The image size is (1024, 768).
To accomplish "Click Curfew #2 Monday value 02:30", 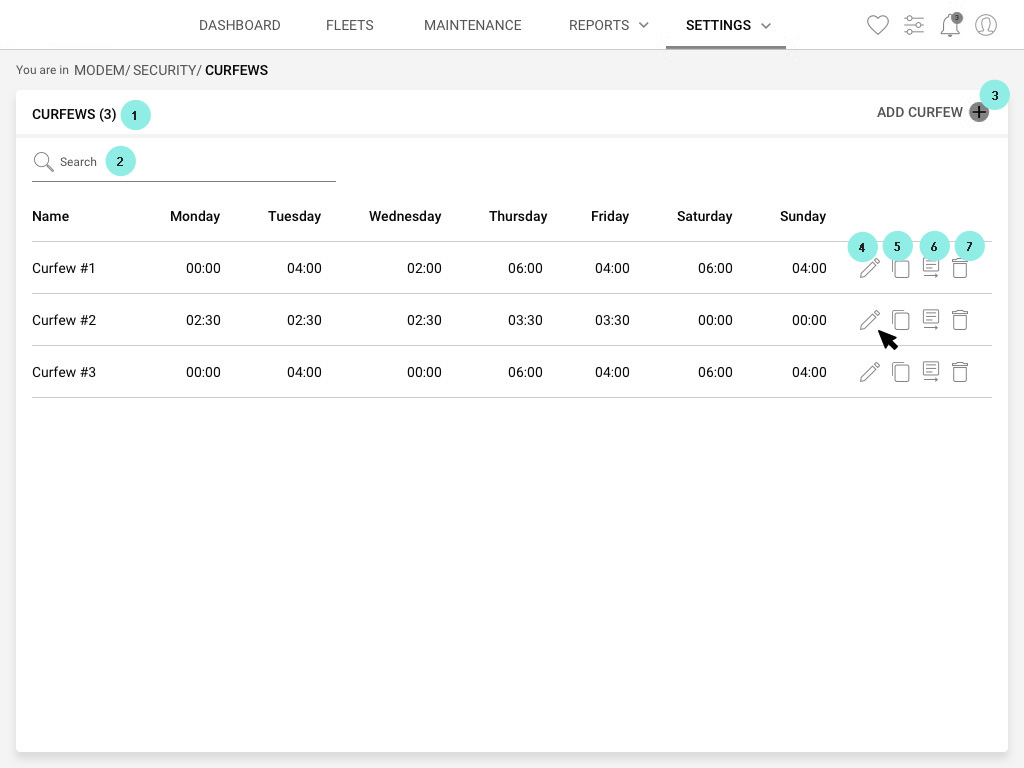I will [203, 320].
